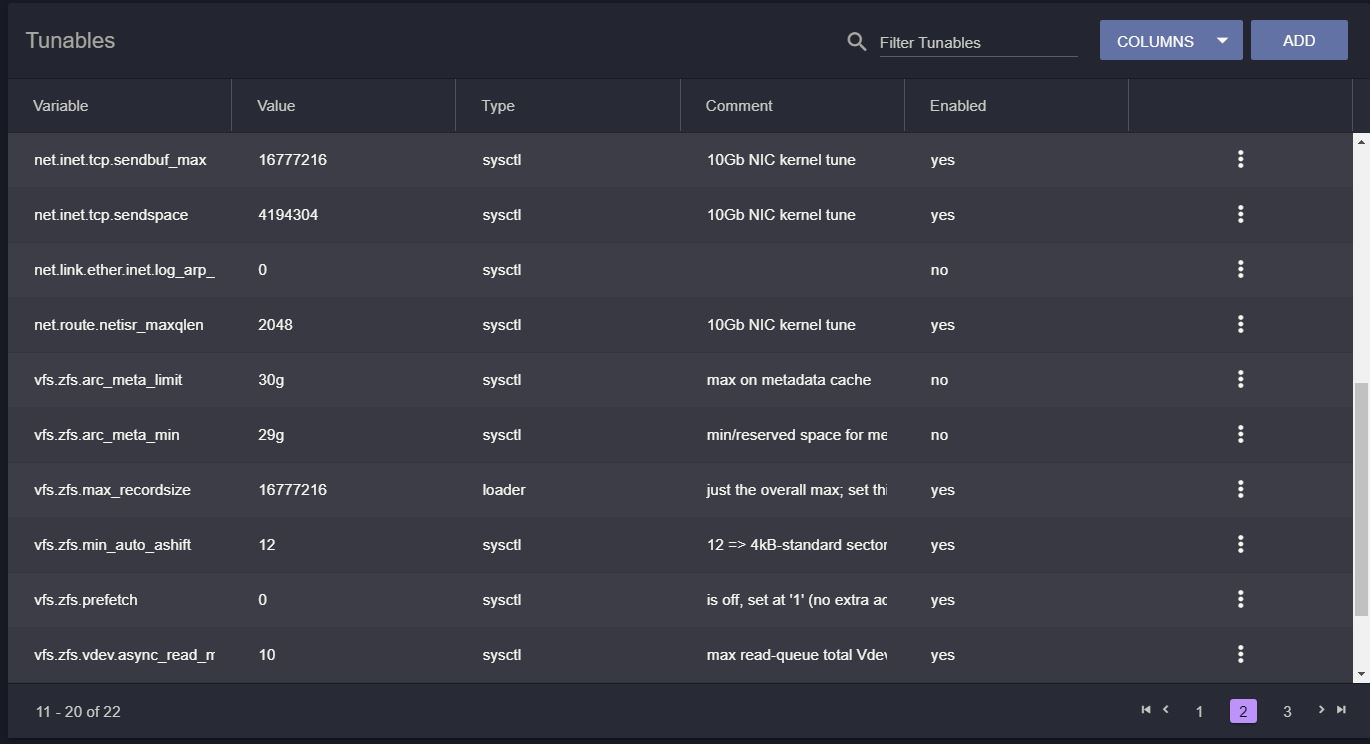Click the ADD button
1370x744 pixels.
coord(1299,40)
